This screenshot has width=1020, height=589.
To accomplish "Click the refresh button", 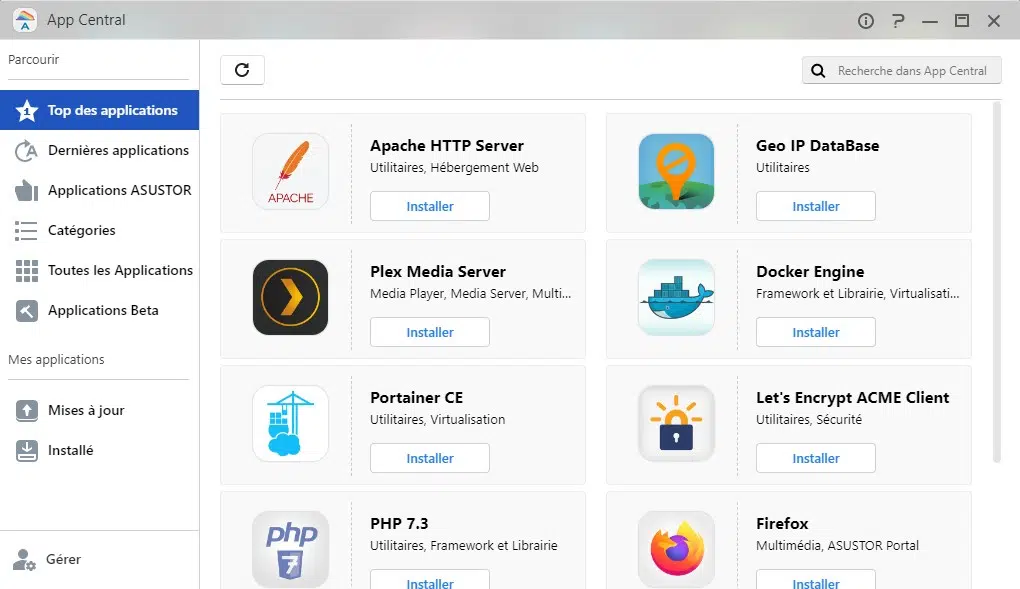I will pyautogui.click(x=242, y=70).
